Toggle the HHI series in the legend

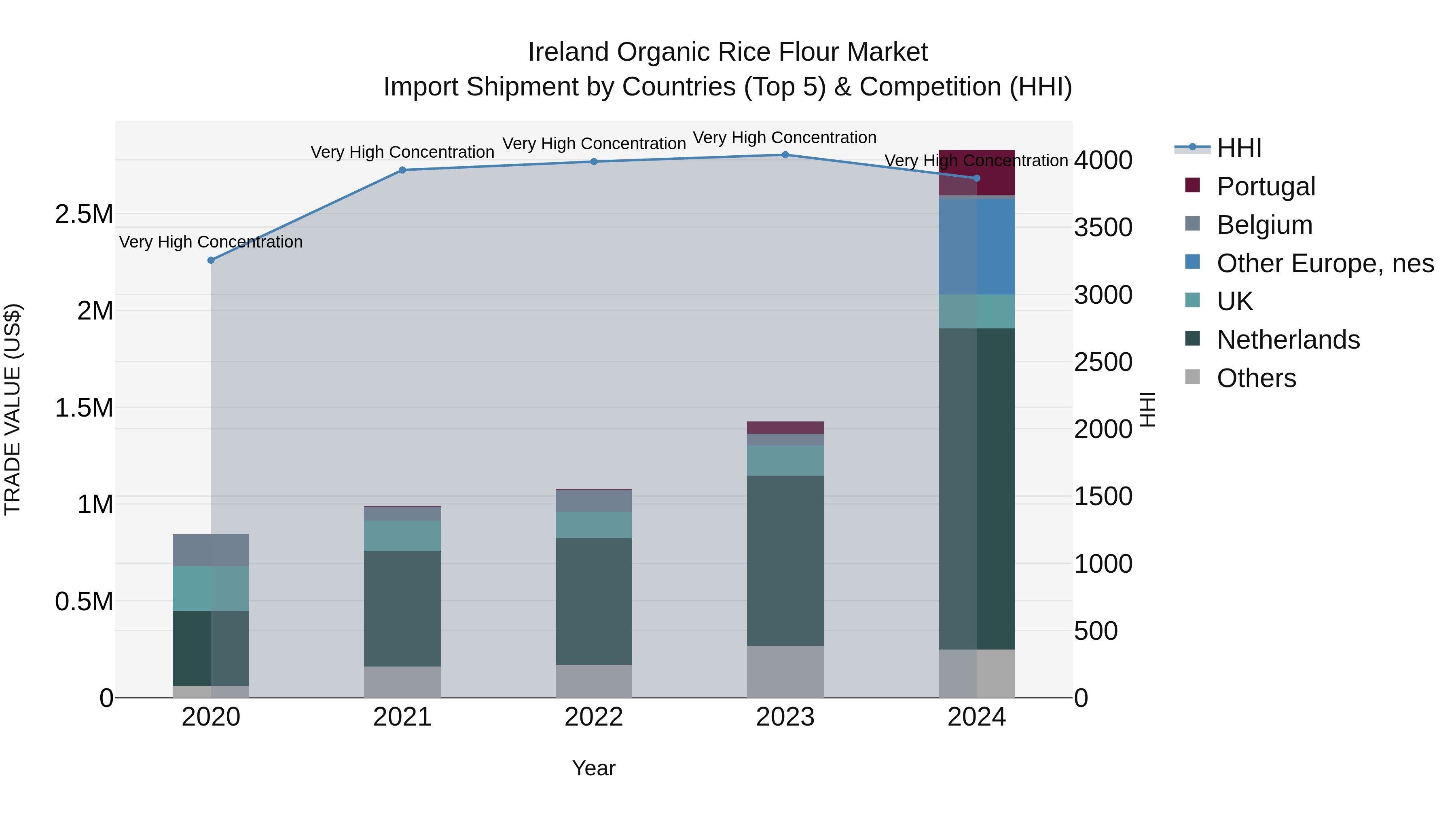pos(1217,148)
